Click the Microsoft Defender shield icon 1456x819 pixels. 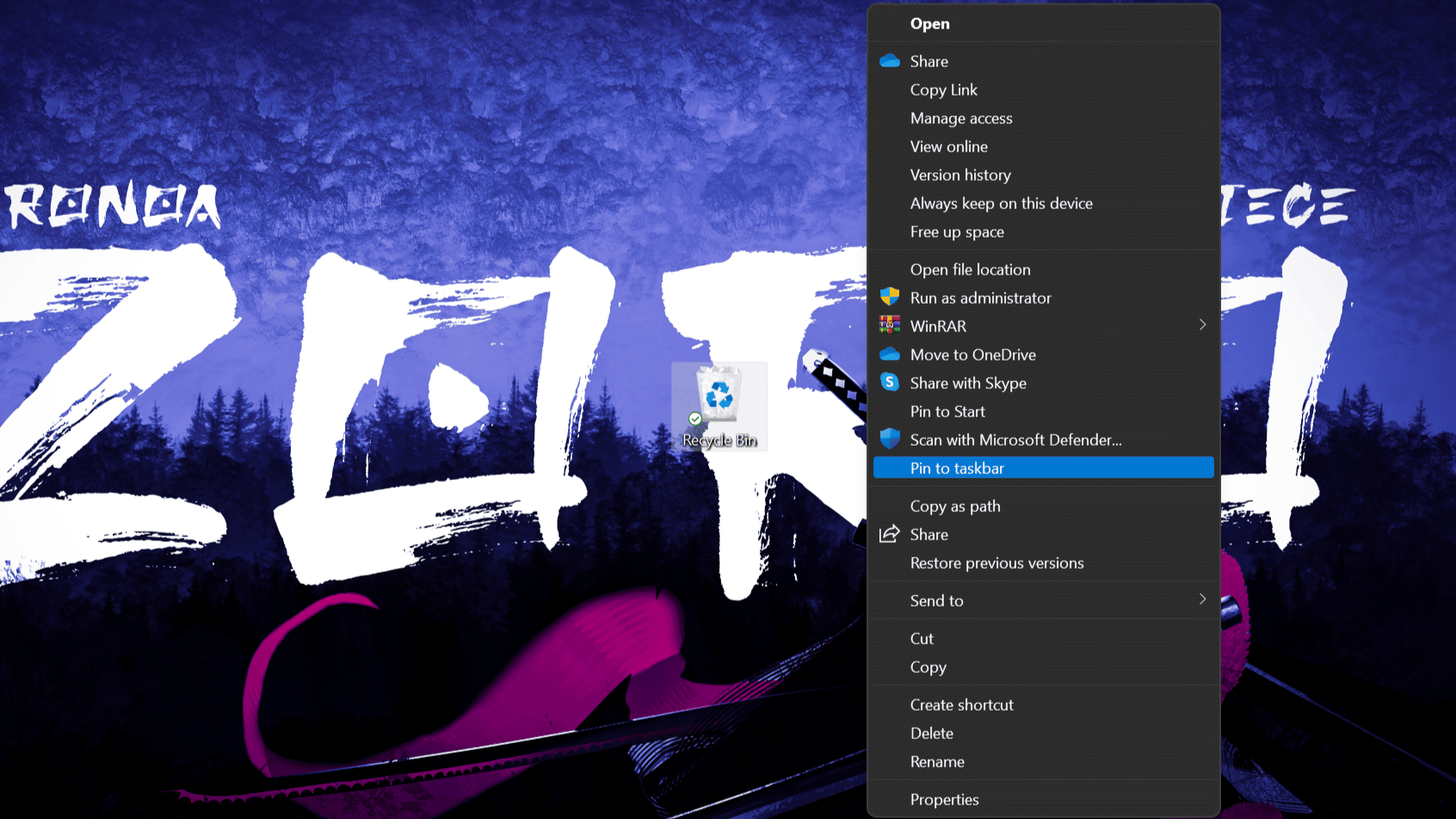(890, 440)
